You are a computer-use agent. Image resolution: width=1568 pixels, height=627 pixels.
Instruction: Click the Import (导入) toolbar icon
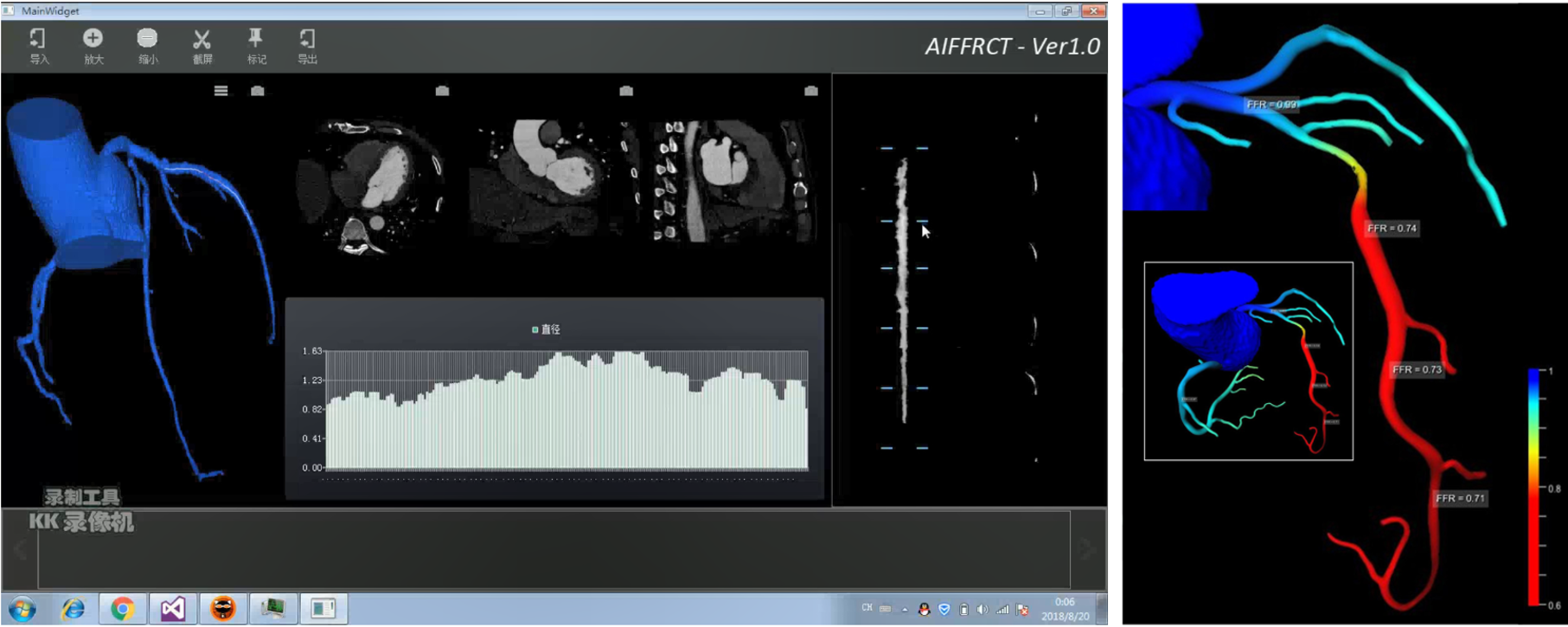point(38,46)
